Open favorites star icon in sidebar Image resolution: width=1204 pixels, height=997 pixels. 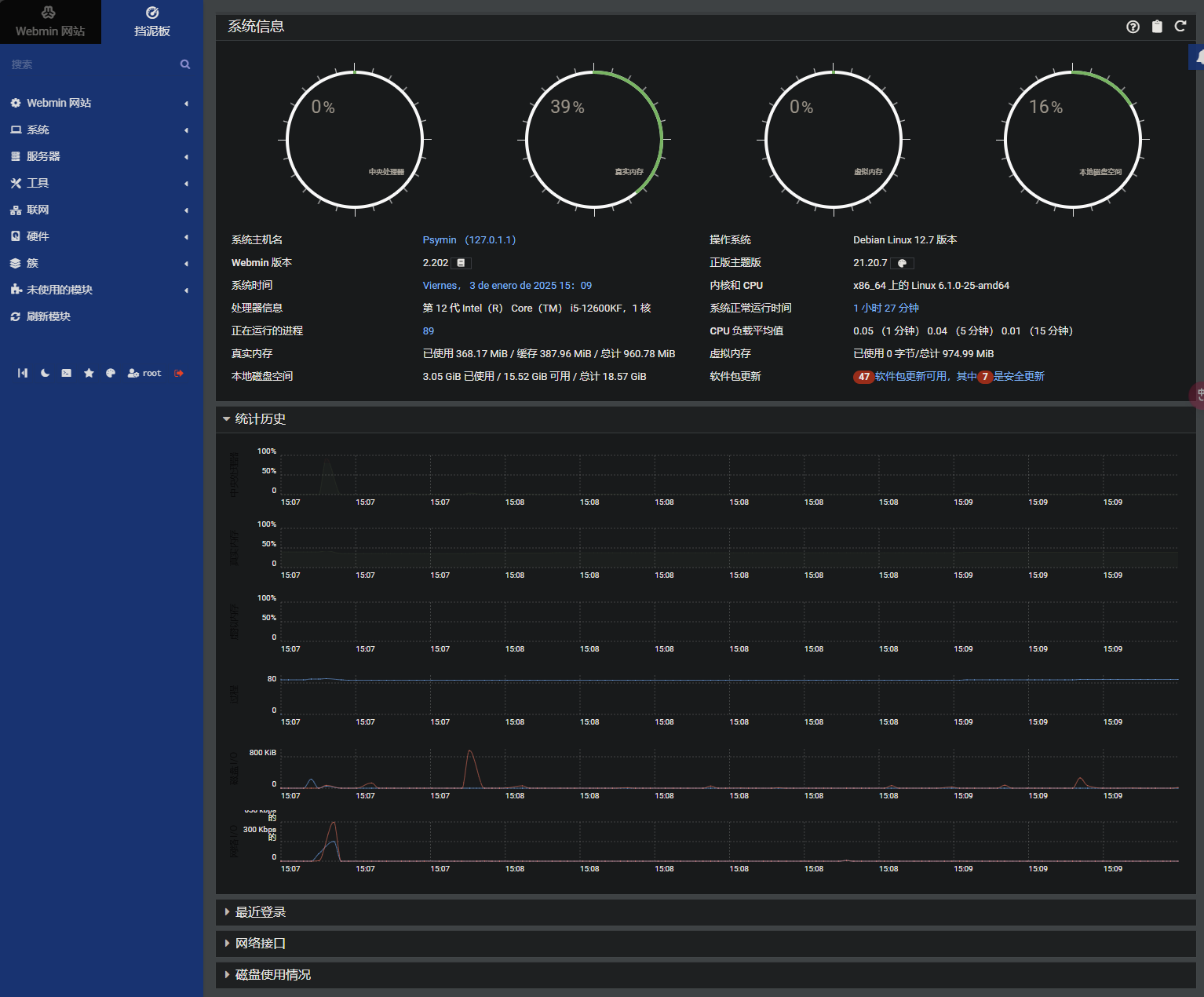89,374
